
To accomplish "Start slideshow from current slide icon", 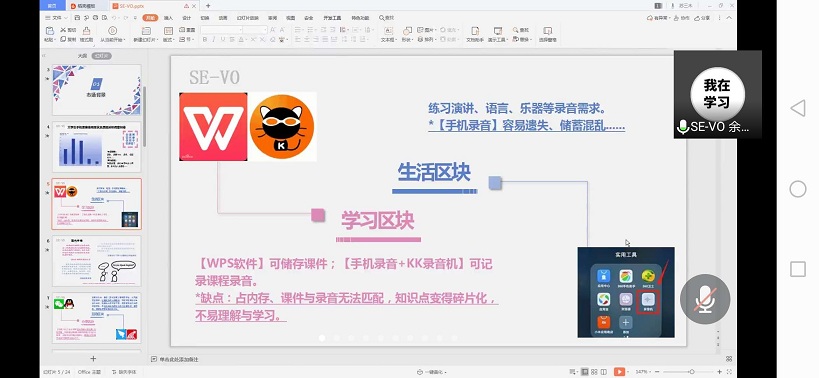I will [112, 30].
